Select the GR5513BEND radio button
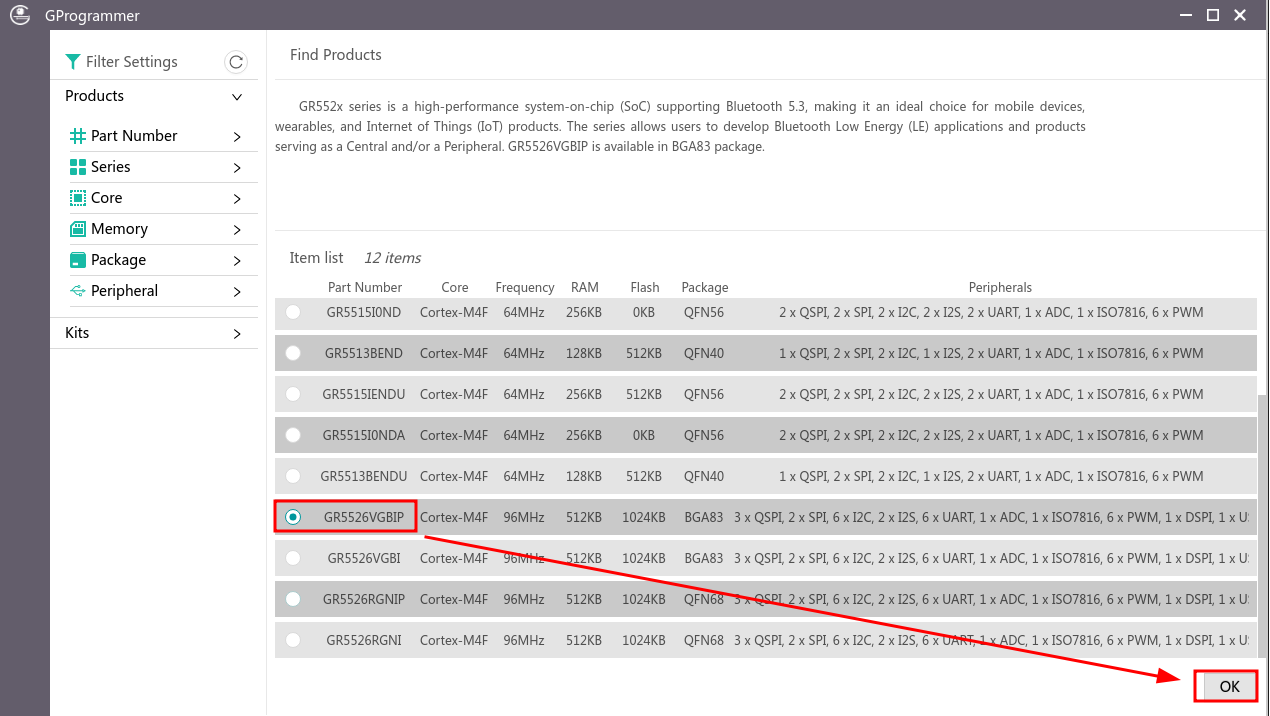The height and width of the screenshot is (716, 1270). (x=293, y=353)
